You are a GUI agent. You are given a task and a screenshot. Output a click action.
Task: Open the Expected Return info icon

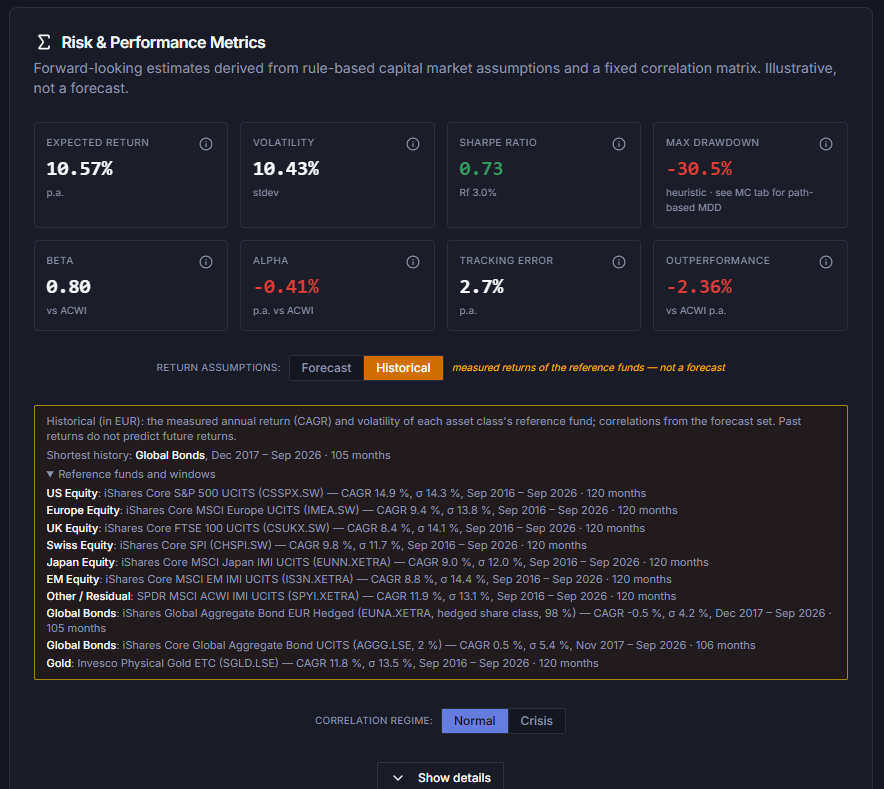(x=206, y=144)
